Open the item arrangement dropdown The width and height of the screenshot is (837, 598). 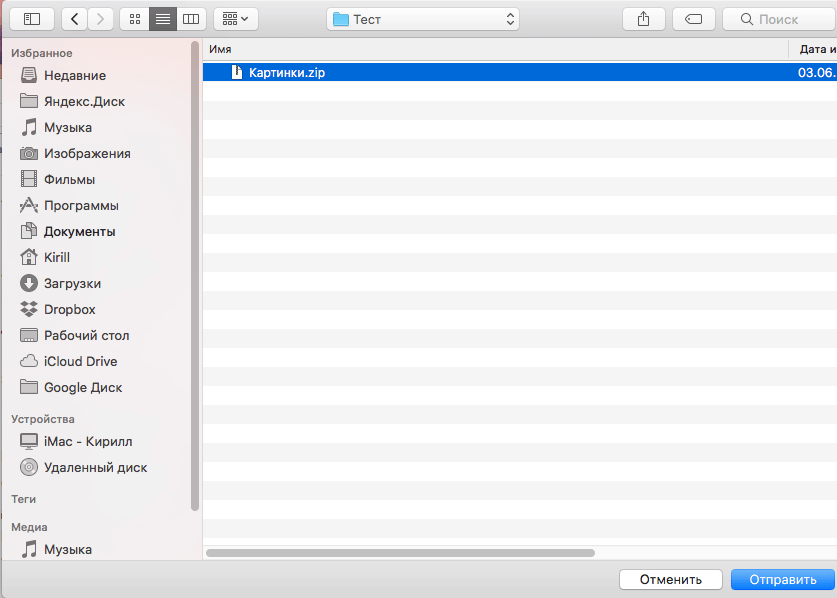236,19
